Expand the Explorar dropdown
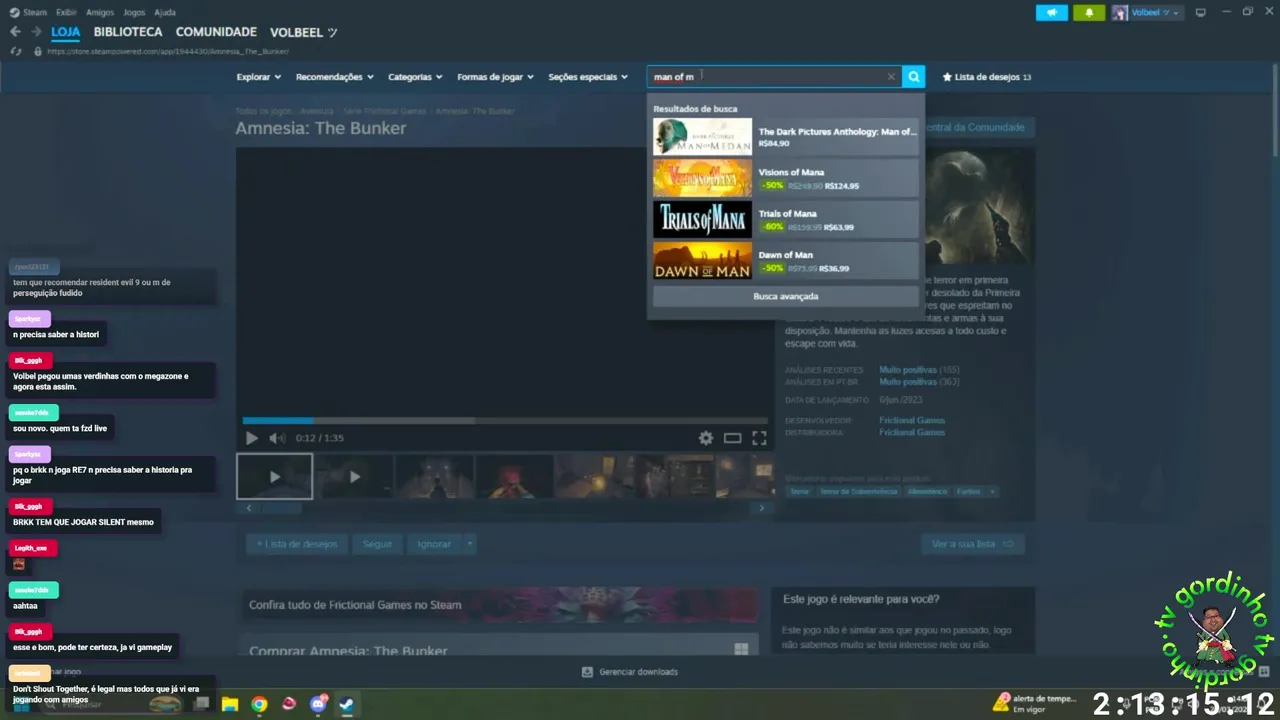 pos(258,77)
